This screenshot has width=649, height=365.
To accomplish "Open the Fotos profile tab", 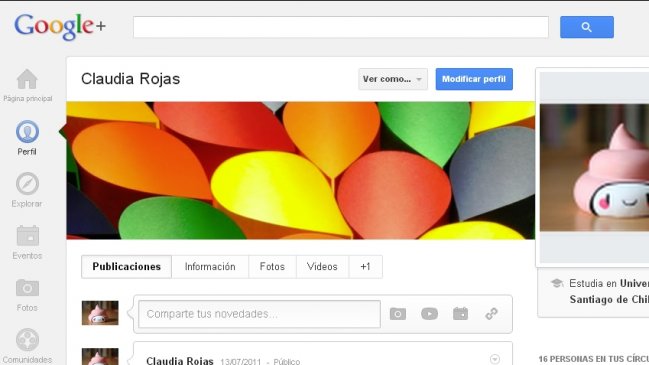I will pos(272,267).
